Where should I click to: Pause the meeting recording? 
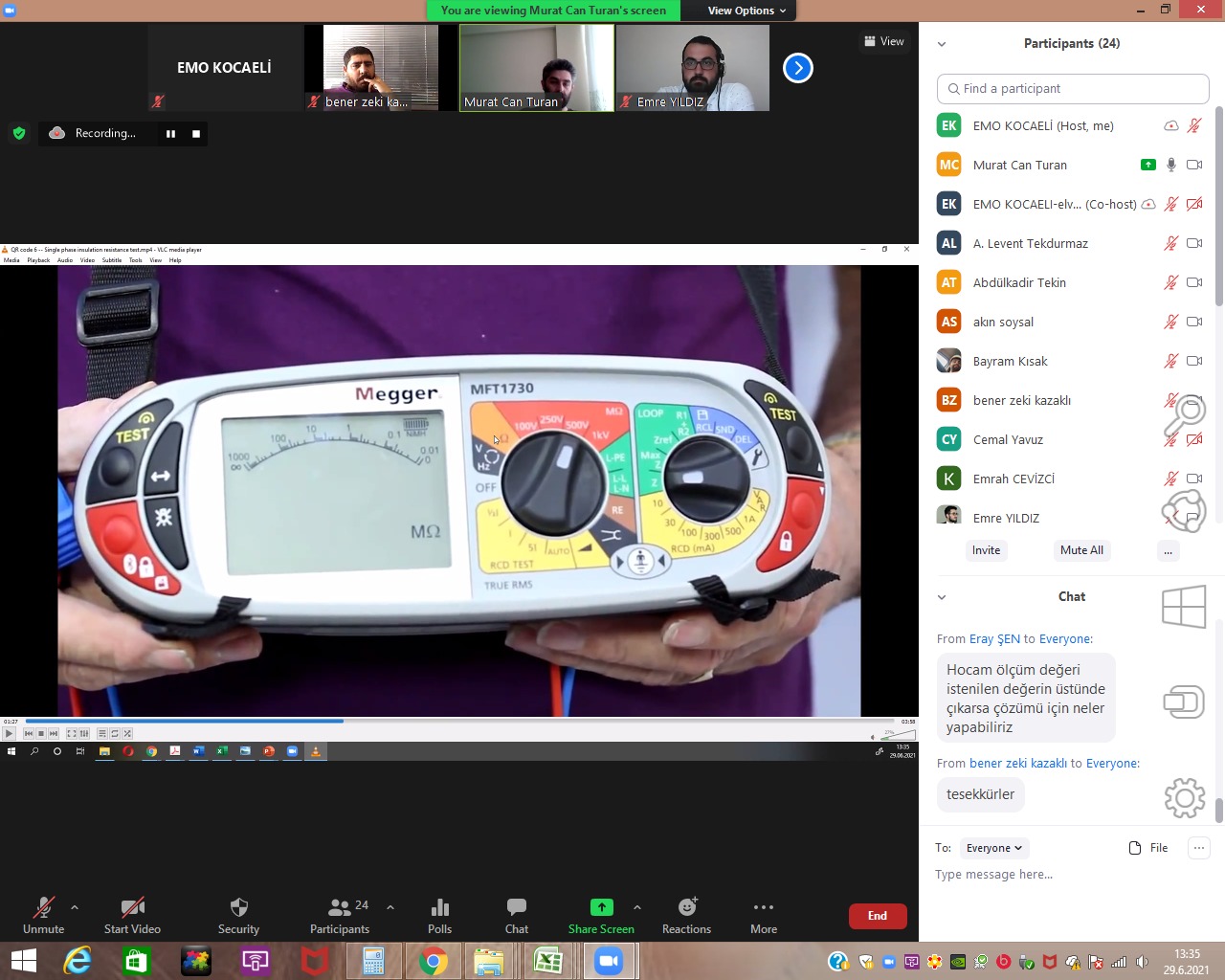pyautogui.click(x=170, y=134)
